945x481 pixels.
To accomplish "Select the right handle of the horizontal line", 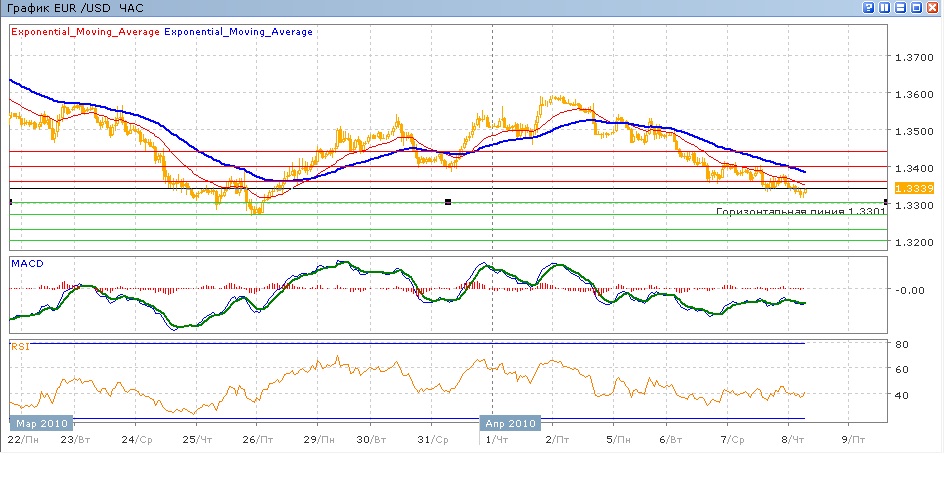I will point(886,202).
